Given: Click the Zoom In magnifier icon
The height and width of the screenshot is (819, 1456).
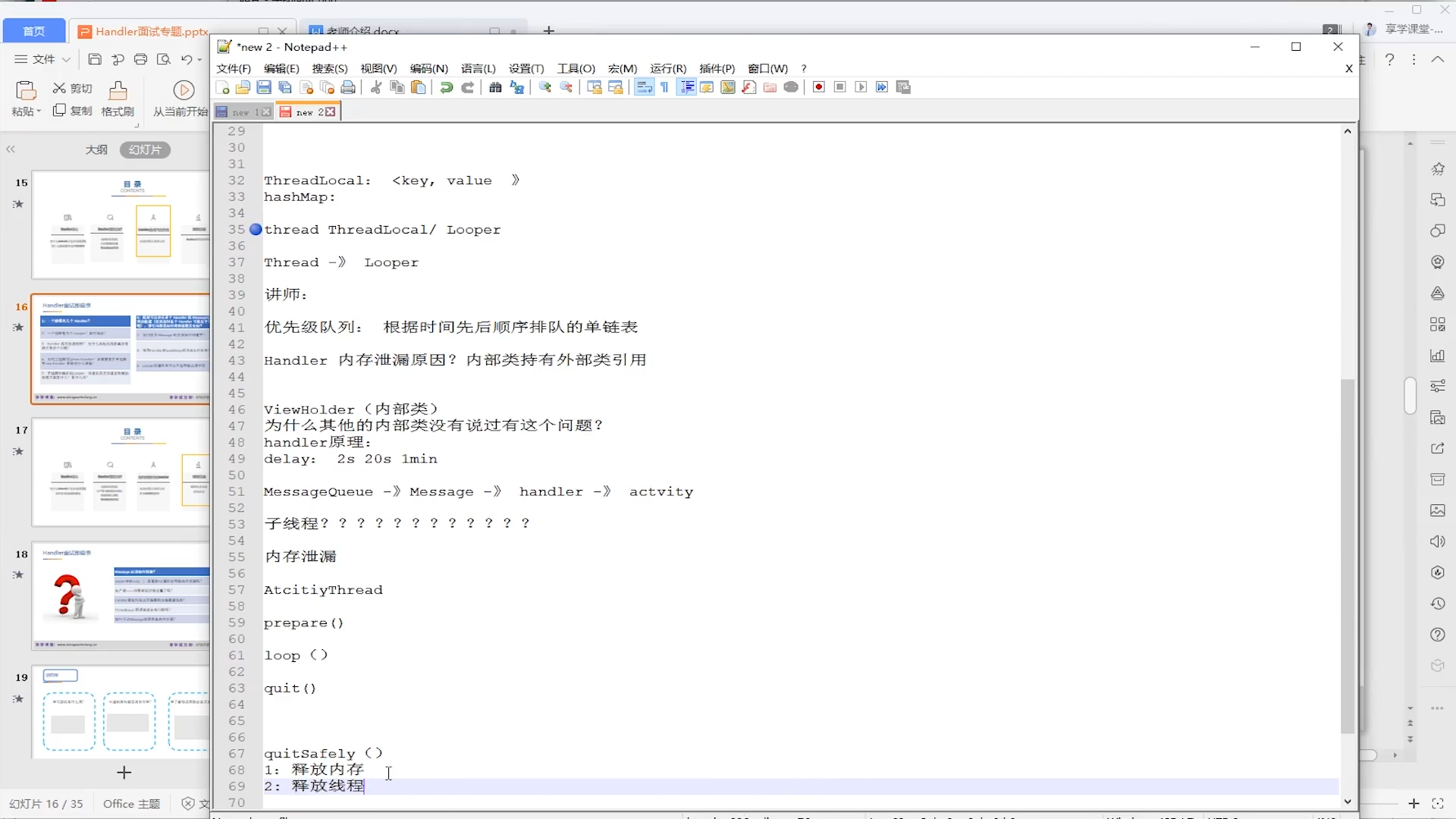Looking at the screenshot, I should coord(545,87).
